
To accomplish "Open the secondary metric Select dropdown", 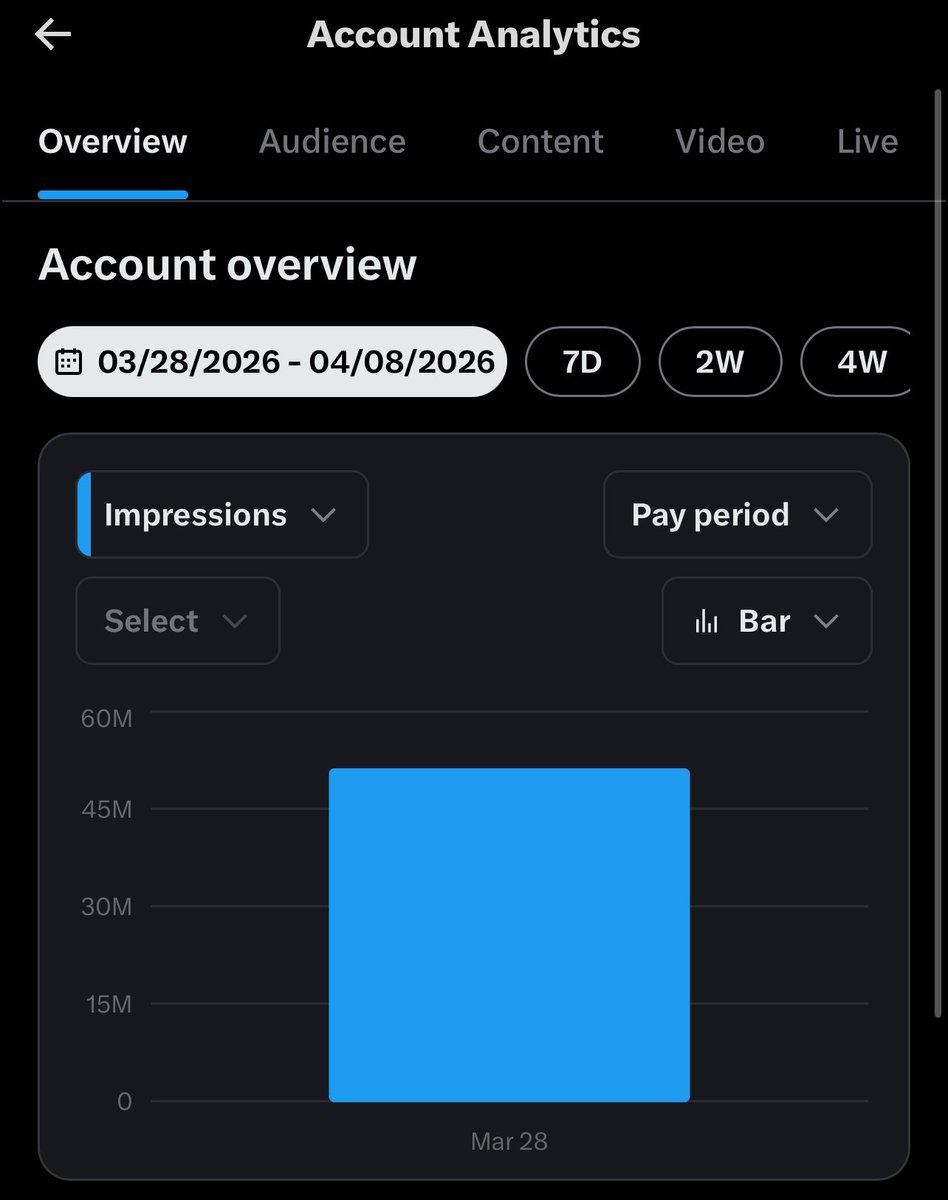I will tap(178, 621).
